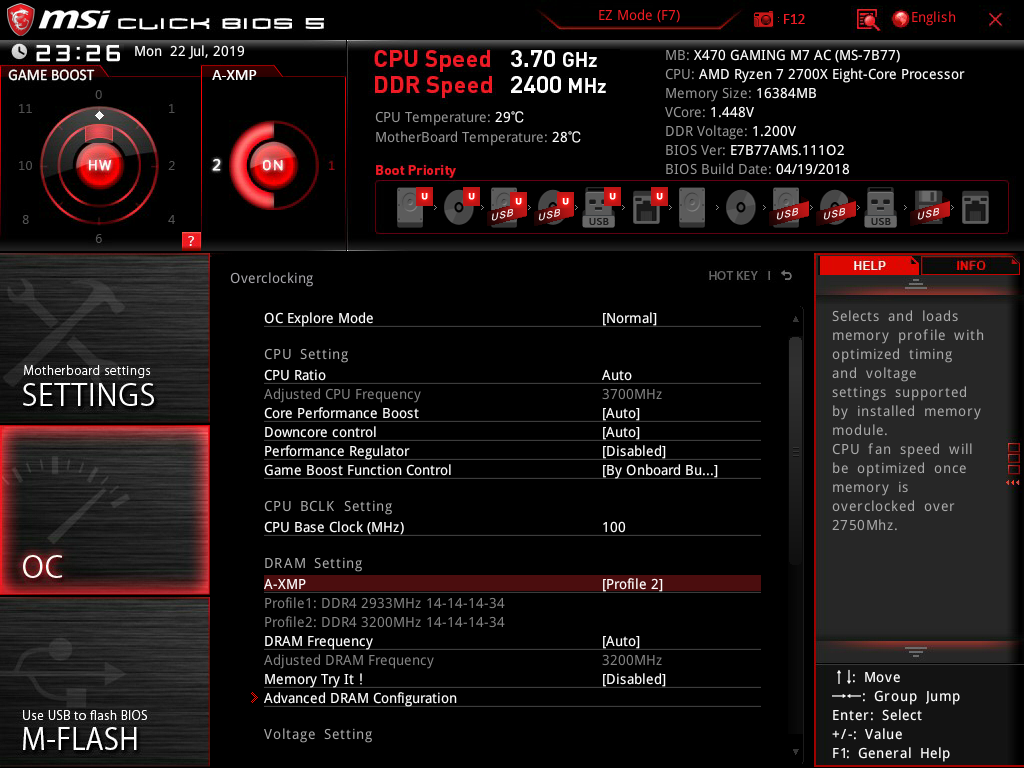
Task: Select the USB CD/DVD UEFI boot icon
Action: (x=555, y=208)
